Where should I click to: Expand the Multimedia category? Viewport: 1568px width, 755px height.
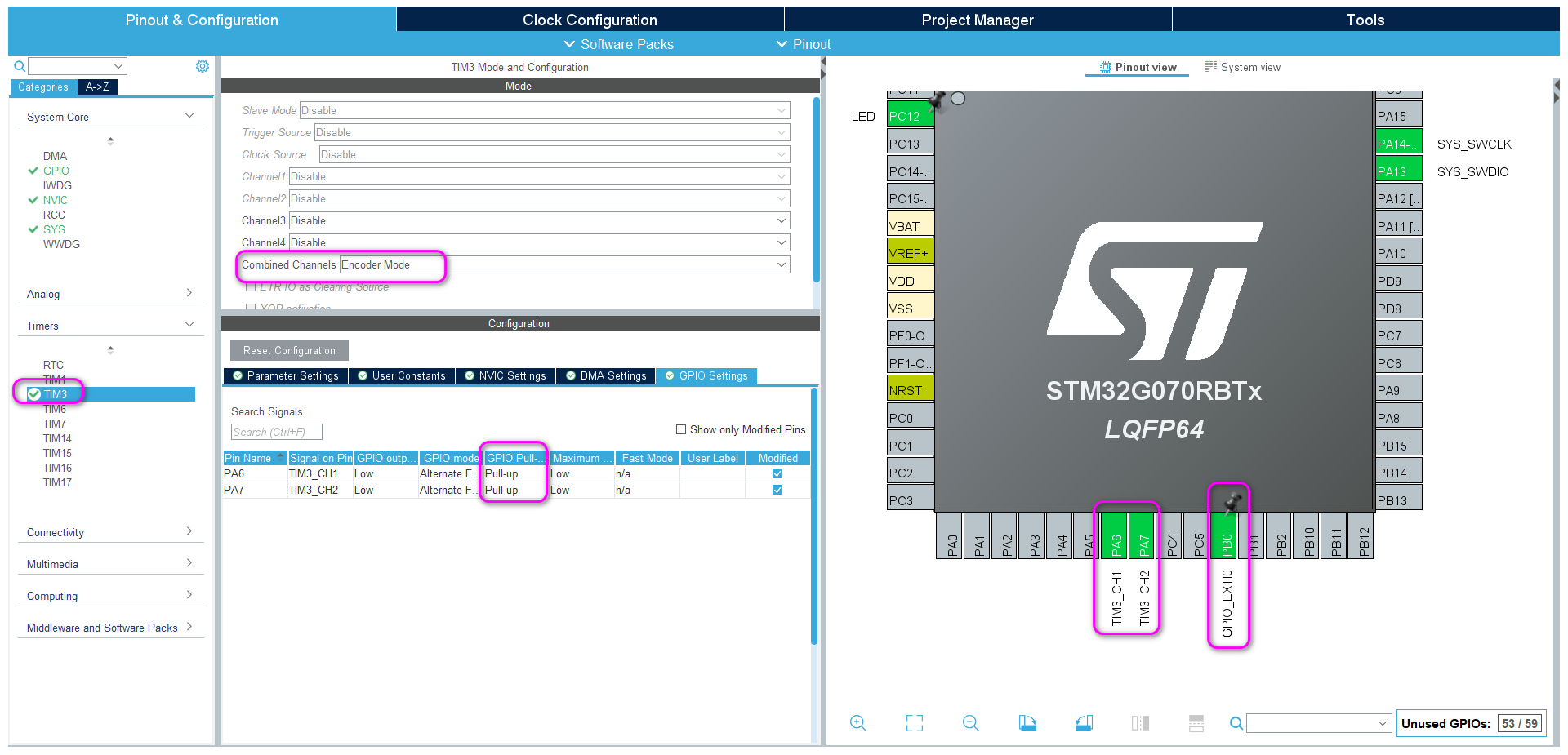point(110,564)
